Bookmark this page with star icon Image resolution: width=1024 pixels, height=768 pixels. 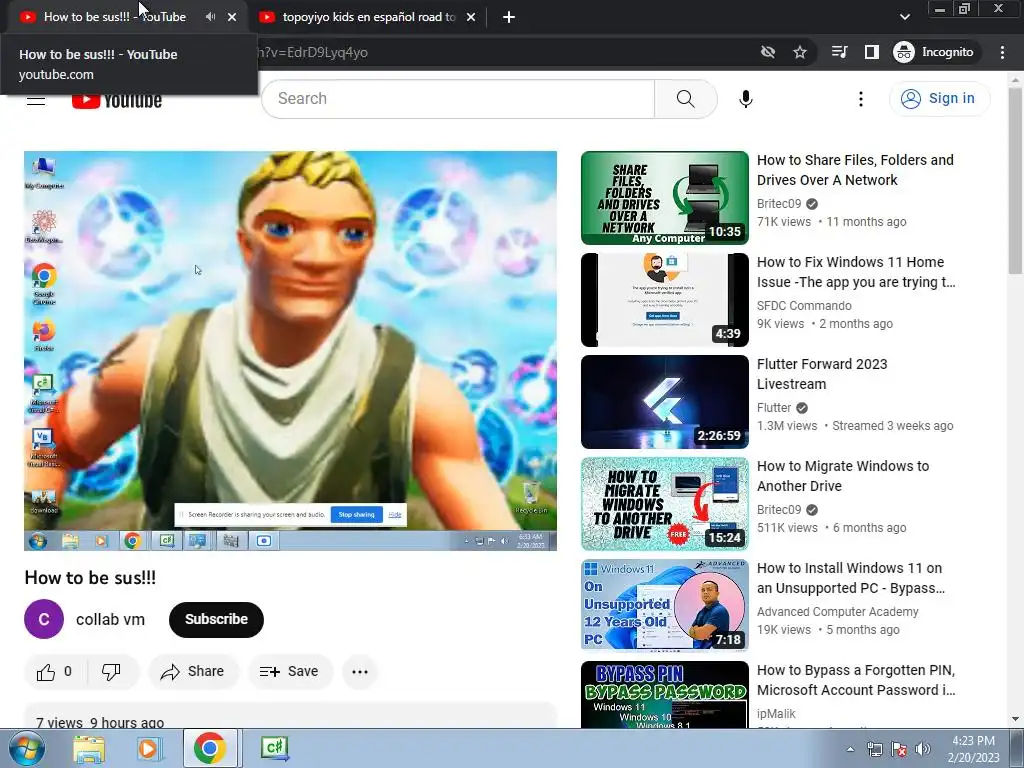(800, 52)
